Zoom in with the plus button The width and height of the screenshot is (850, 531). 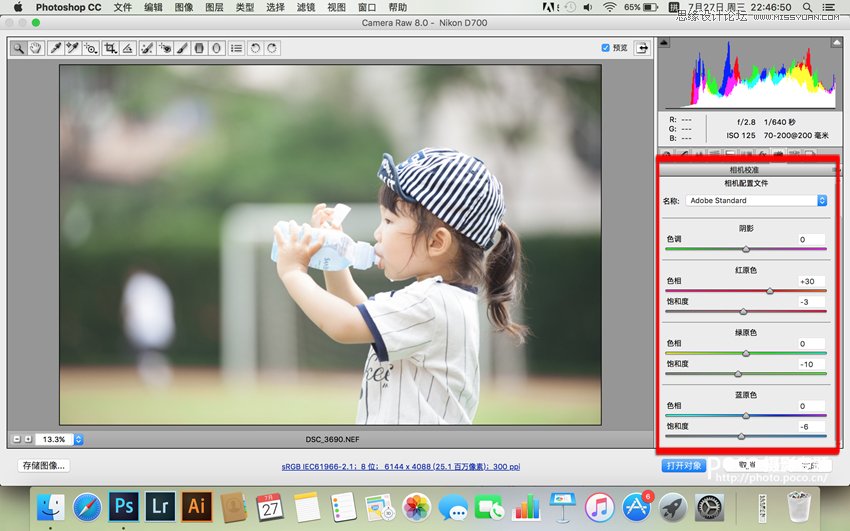(28, 439)
